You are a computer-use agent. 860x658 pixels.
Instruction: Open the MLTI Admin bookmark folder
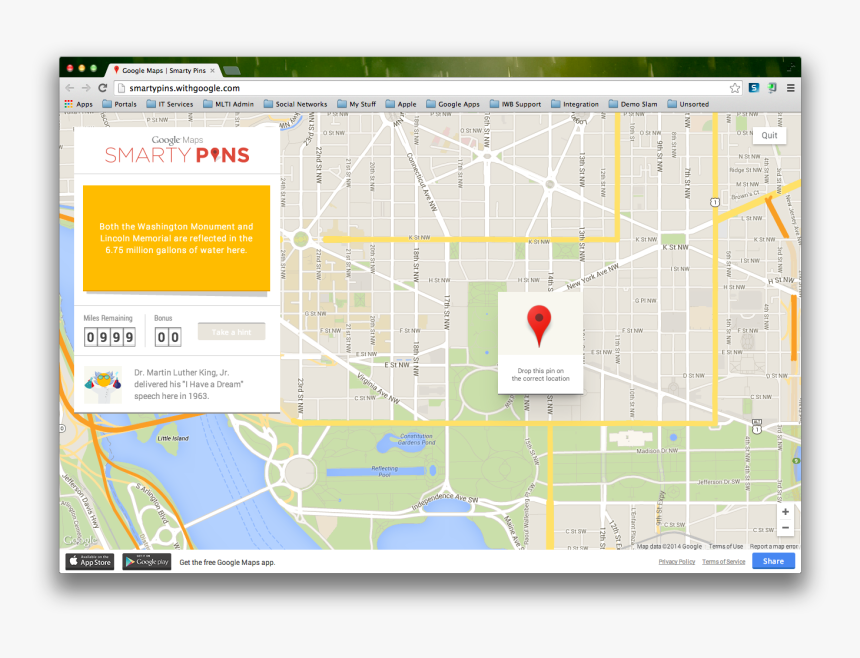pyautogui.click(x=228, y=104)
